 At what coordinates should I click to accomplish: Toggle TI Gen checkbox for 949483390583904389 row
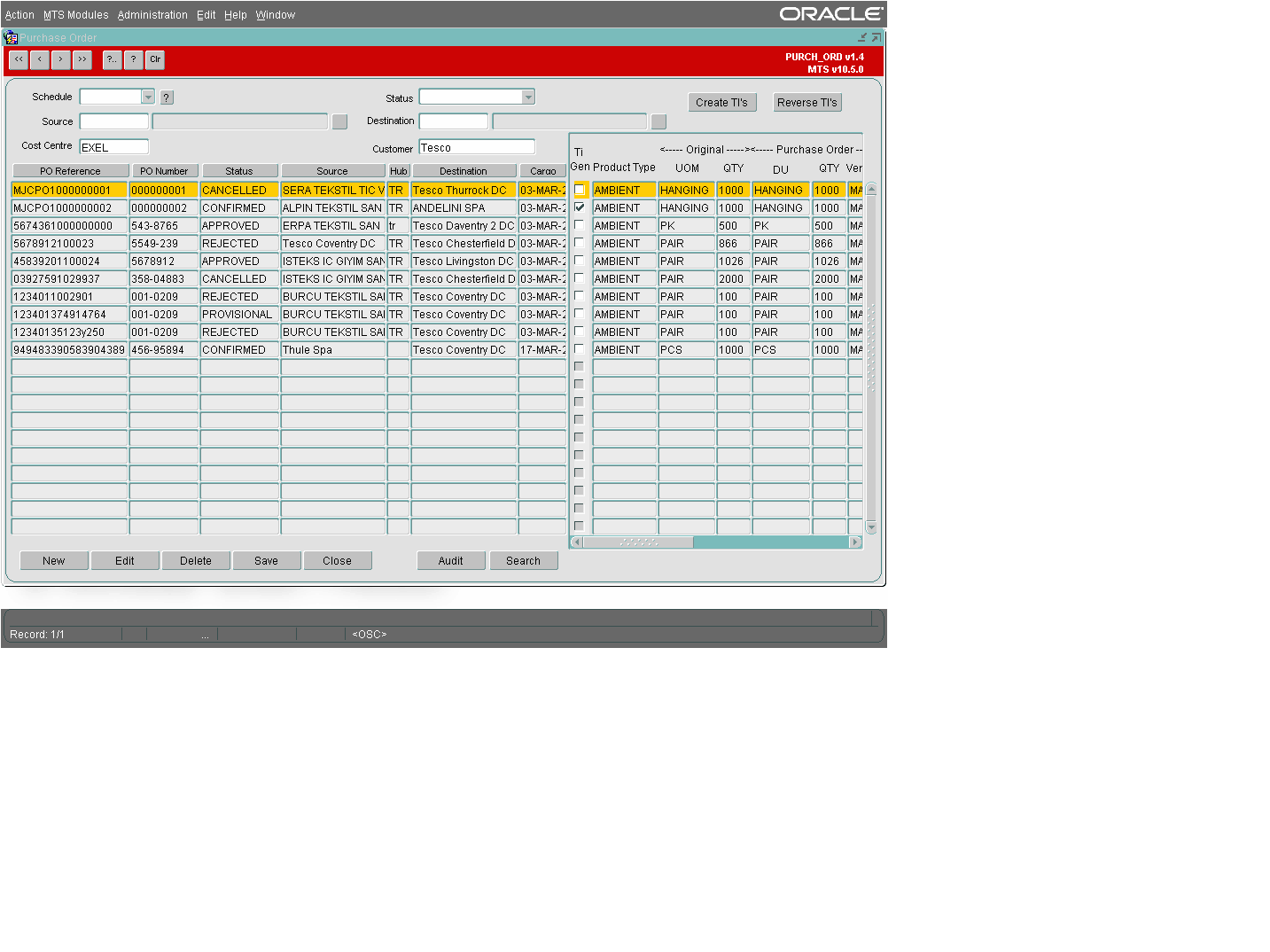[580, 349]
